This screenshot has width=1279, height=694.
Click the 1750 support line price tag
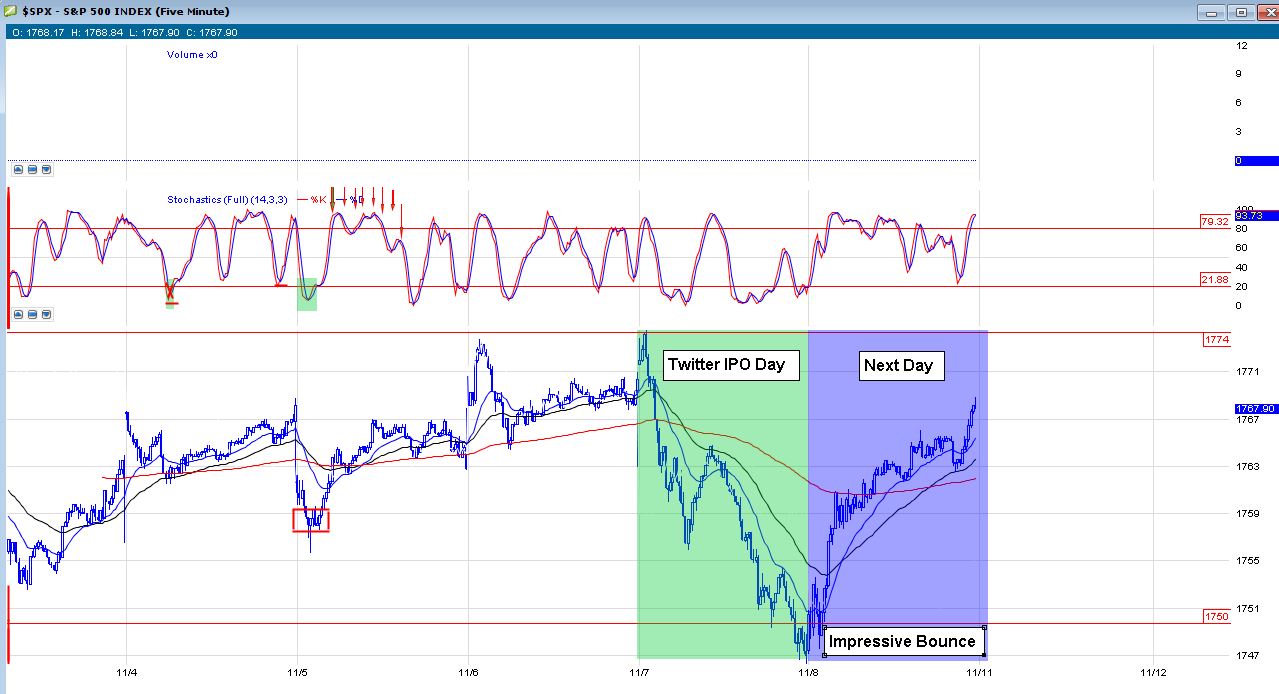tap(1216, 617)
